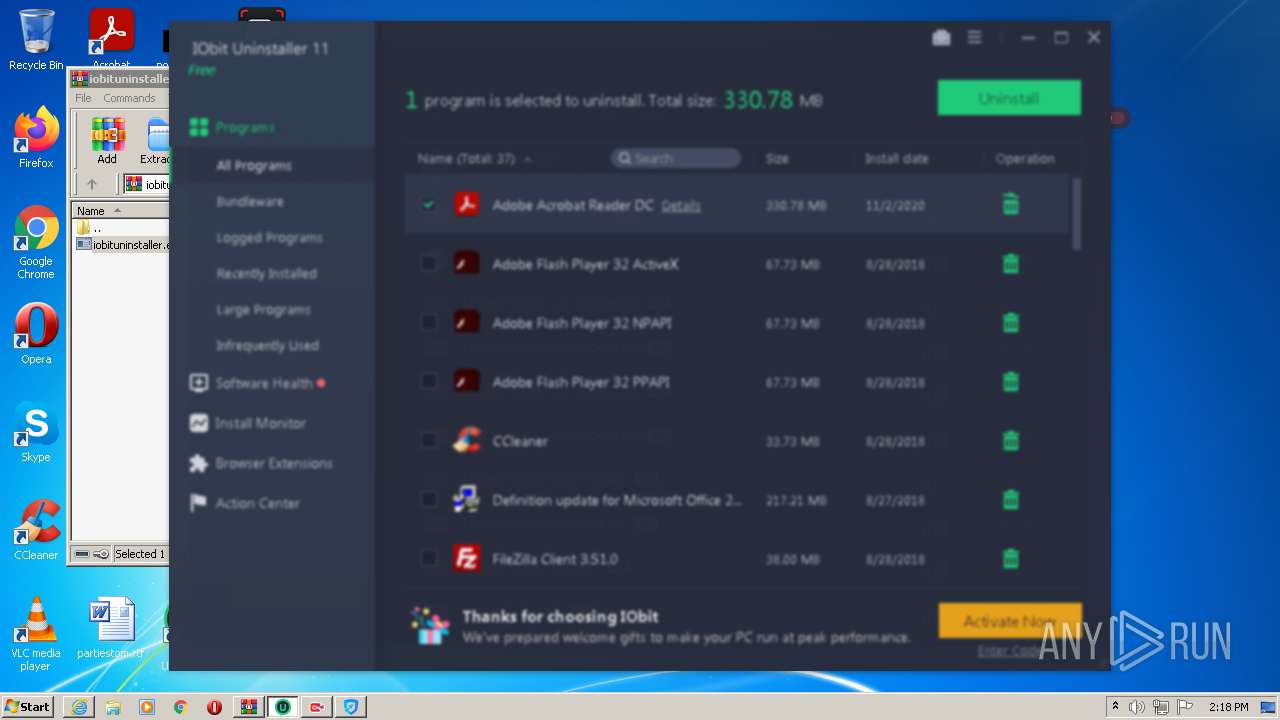This screenshot has width=1280, height=720.
Task: Check Adobe Flash Player 32 PPAPI checkbox
Action: click(x=429, y=382)
